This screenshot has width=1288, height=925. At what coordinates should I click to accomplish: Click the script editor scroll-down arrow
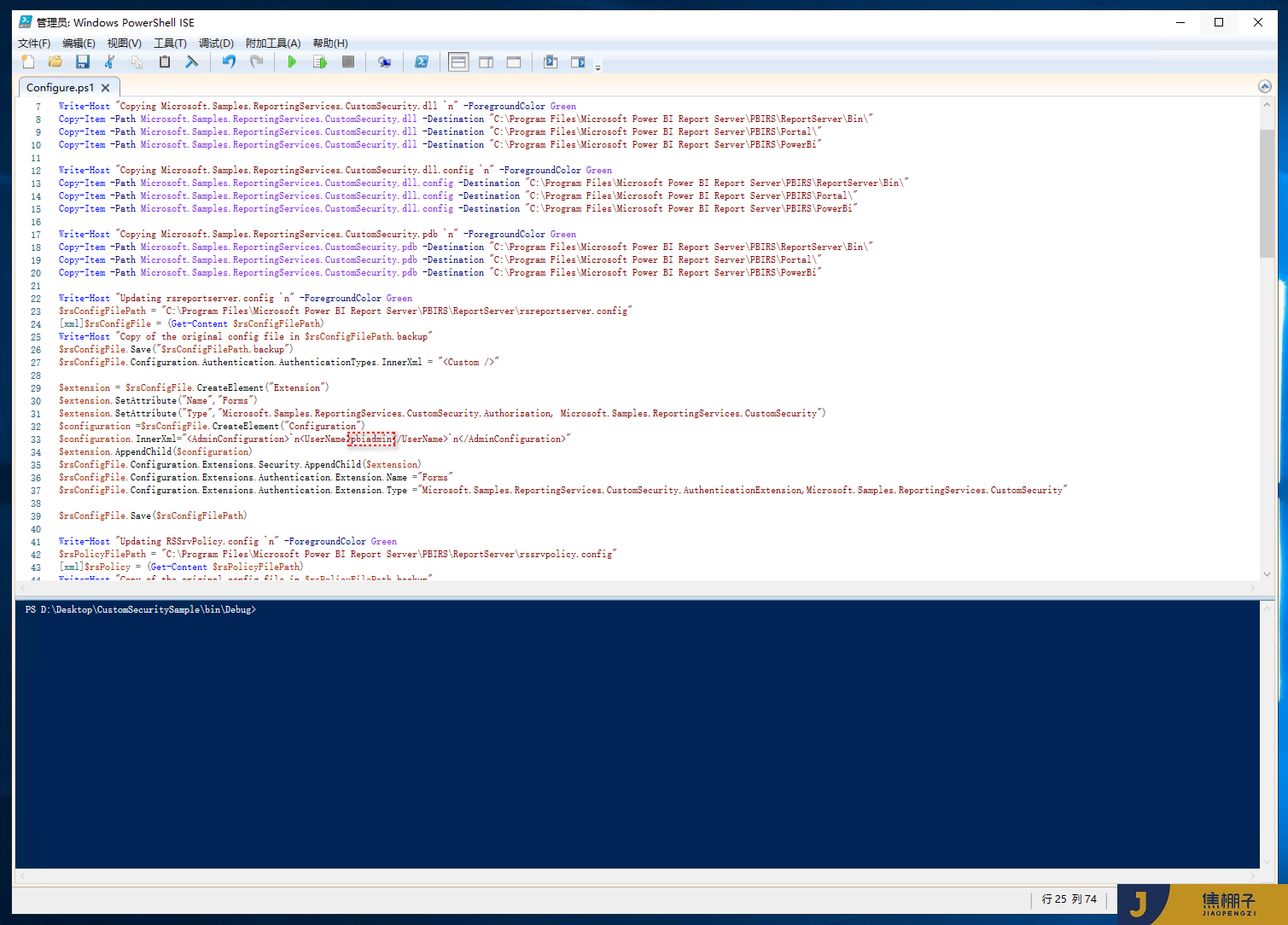tap(1267, 574)
